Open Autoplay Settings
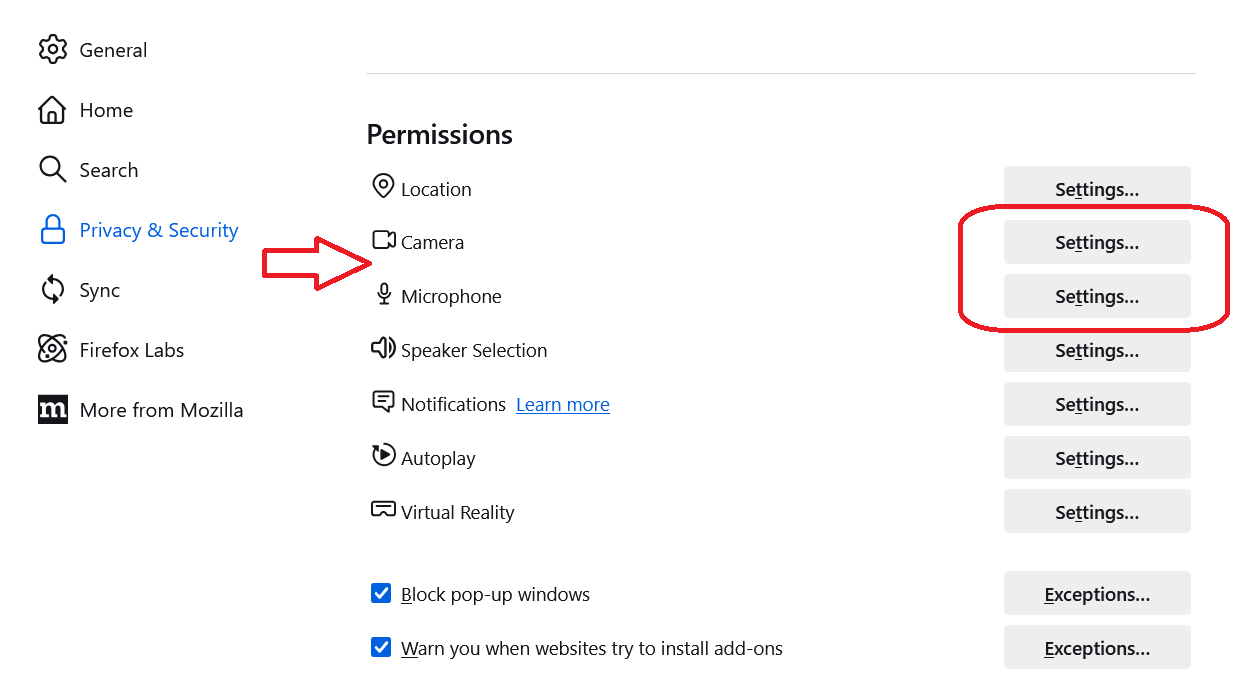Screen dimensions: 1248x682 click(x=1096, y=459)
